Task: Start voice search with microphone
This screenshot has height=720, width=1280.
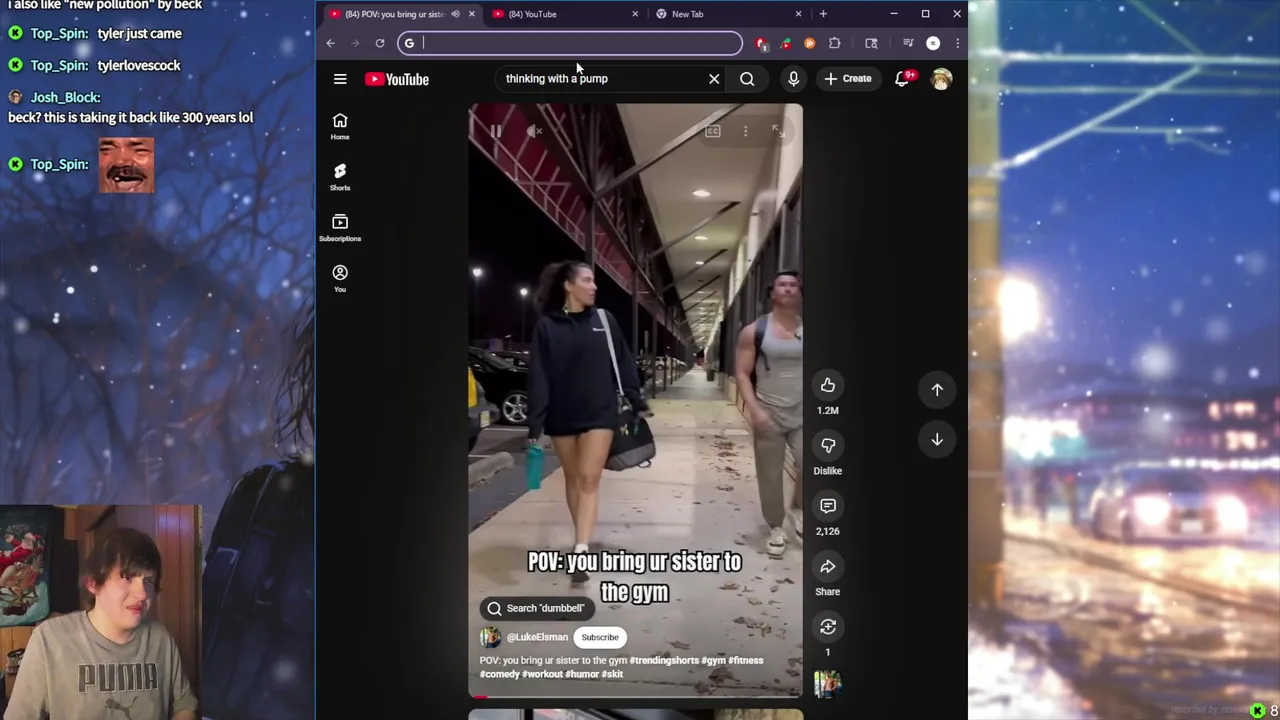Action: click(x=794, y=79)
